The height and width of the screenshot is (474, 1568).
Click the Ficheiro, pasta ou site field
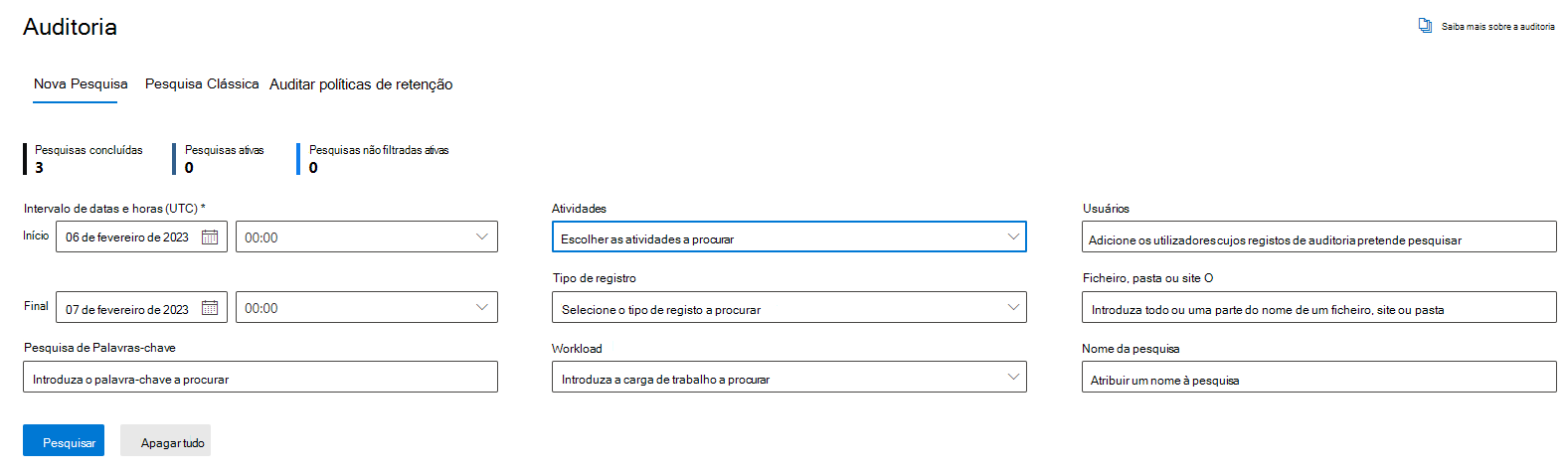click(x=1319, y=307)
